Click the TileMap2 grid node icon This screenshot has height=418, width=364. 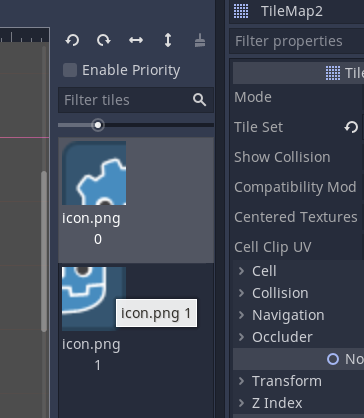tap(241, 11)
